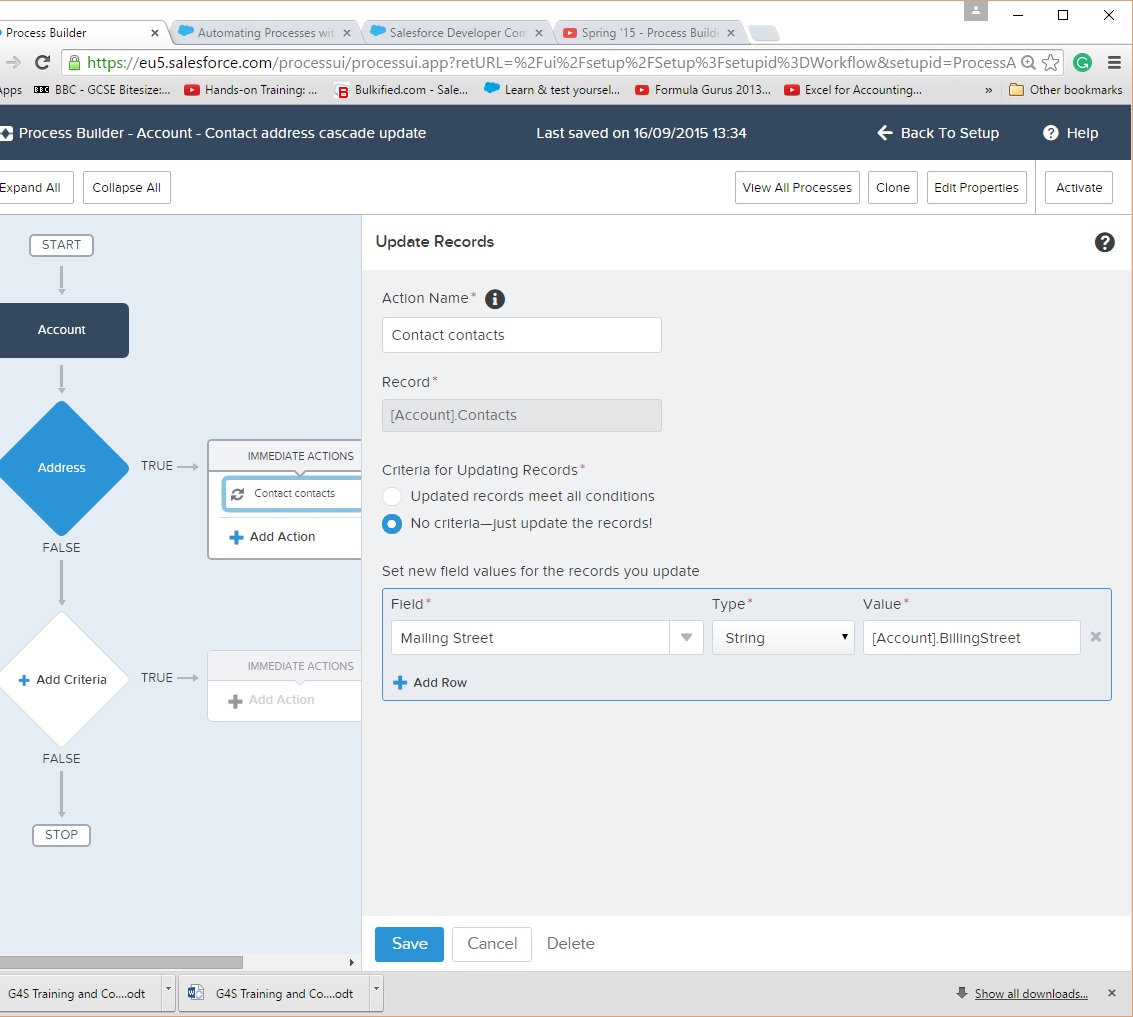The image size is (1133, 1017).
Task: Click the Back To Setup arrow icon
Action: [x=884, y=133]
